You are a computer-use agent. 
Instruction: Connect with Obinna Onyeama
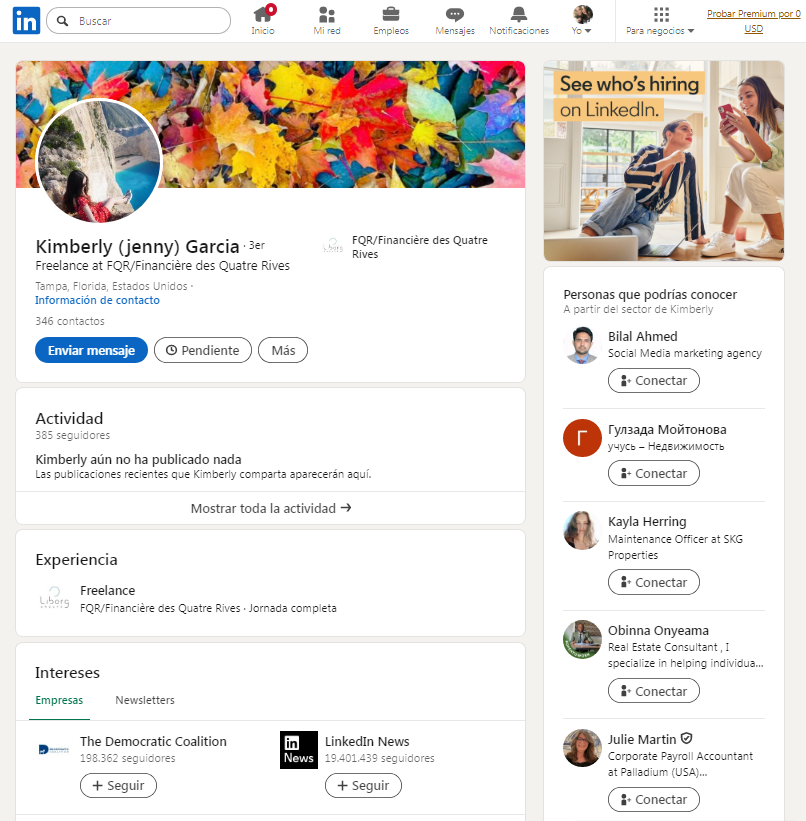[654, 691]
